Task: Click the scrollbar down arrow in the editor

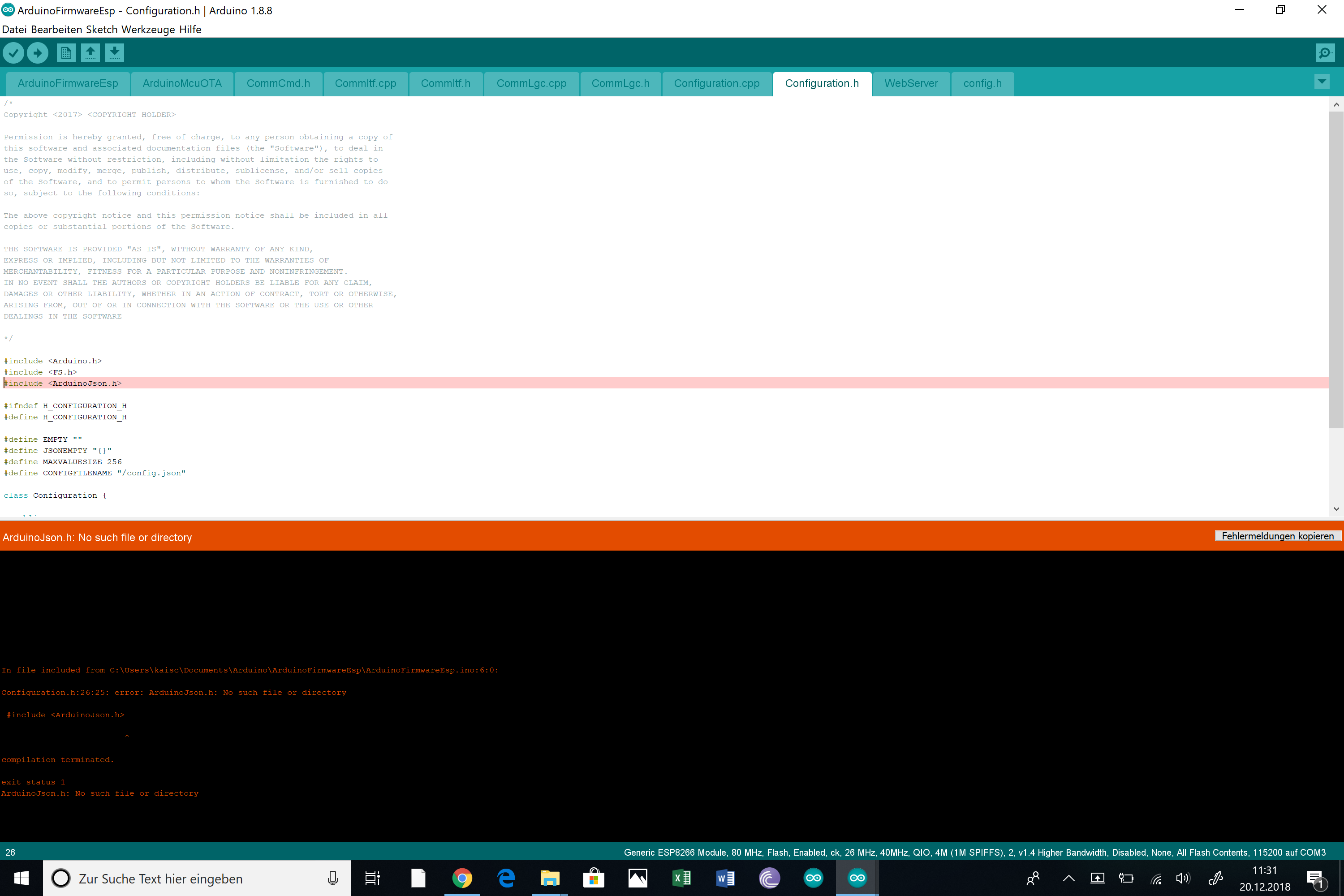Action: tap(1336, 508)
